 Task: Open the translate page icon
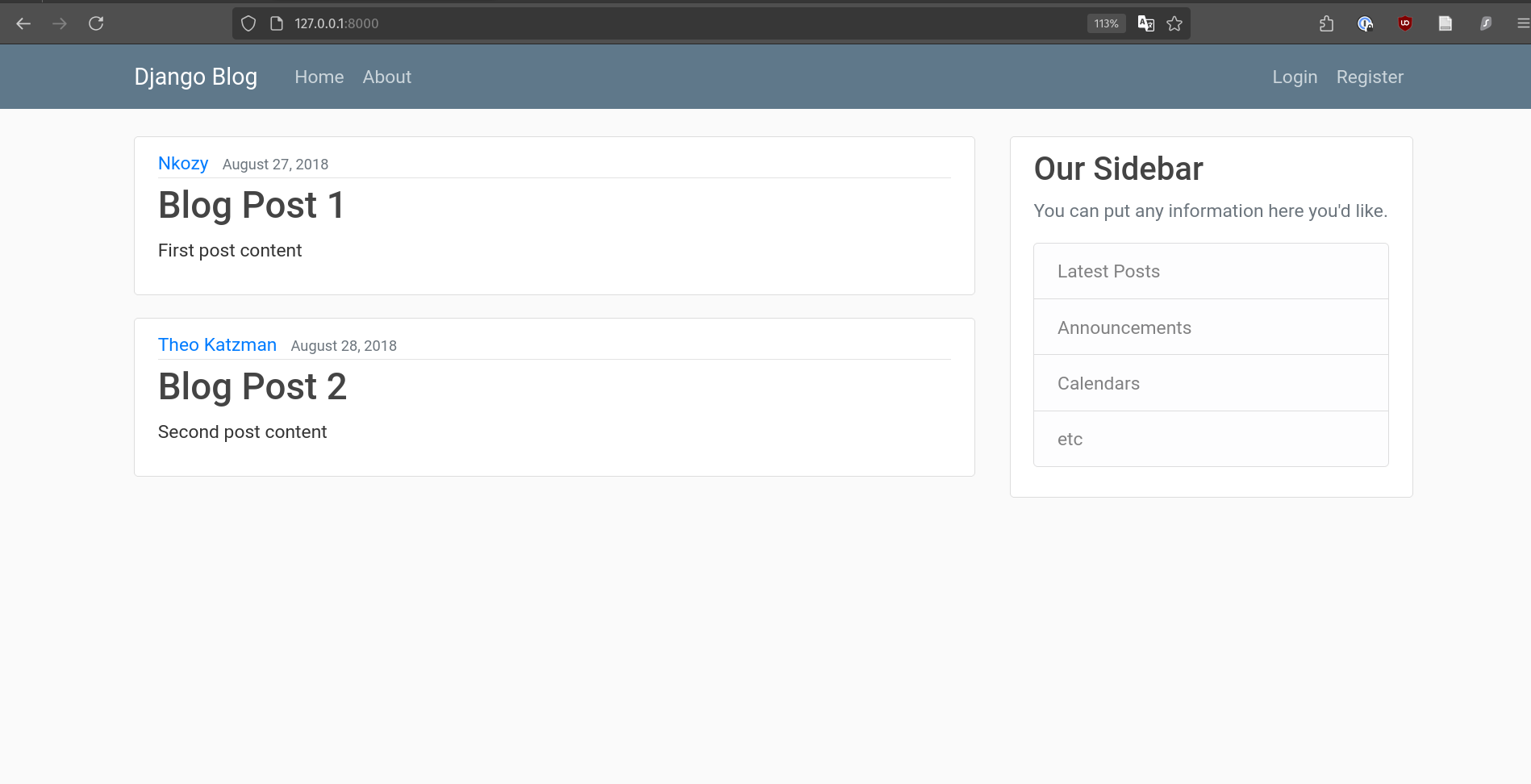[1145, 23]
